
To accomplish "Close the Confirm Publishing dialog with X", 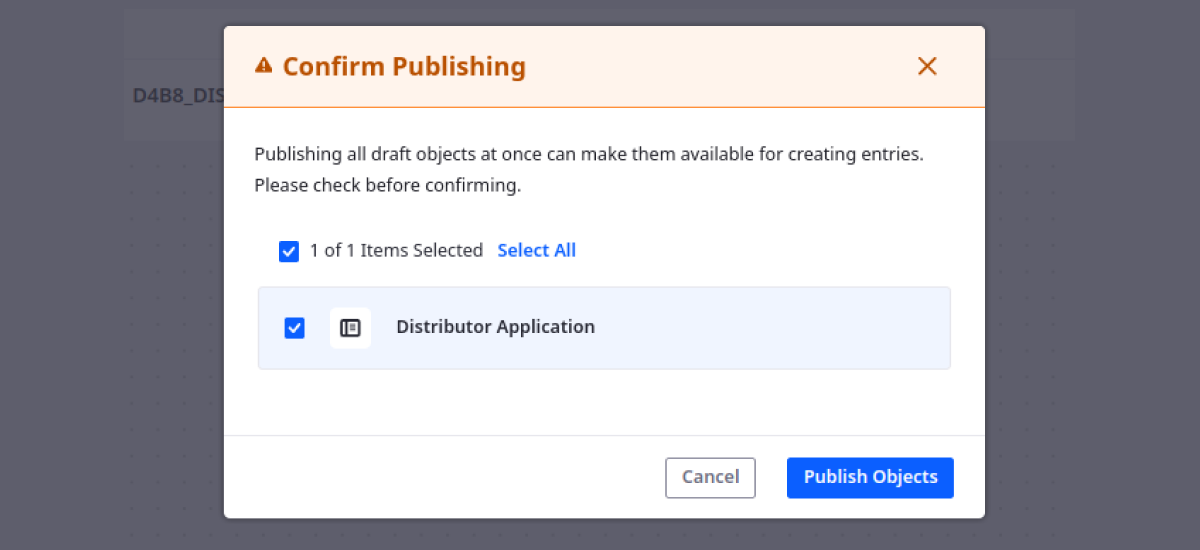I will (927, 66).
